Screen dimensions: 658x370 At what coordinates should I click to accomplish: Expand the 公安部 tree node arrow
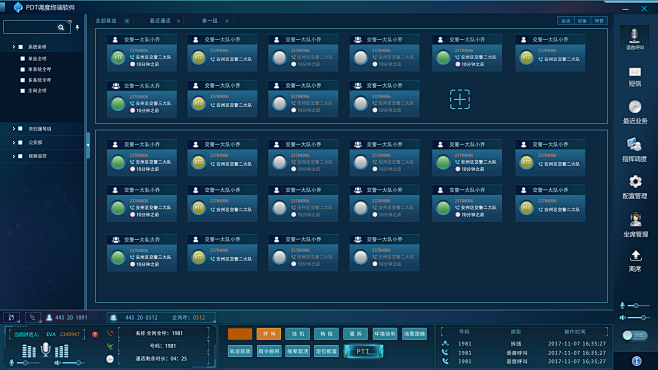point(13,143)
